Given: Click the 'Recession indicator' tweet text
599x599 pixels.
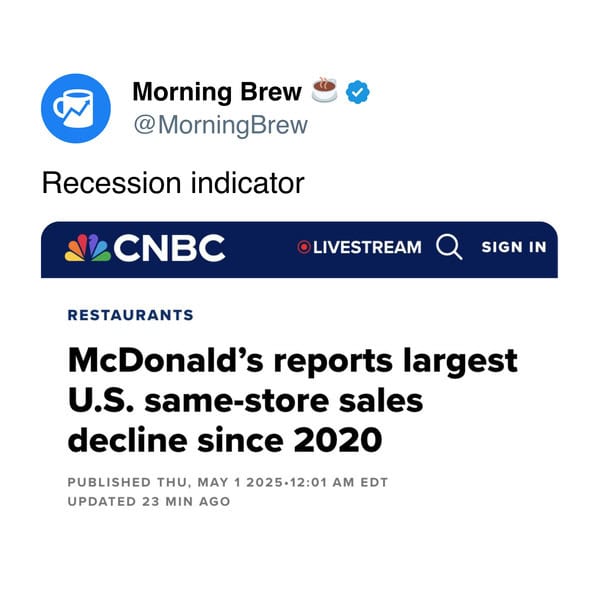Looking at the screenshot, I should click(173, 183).
